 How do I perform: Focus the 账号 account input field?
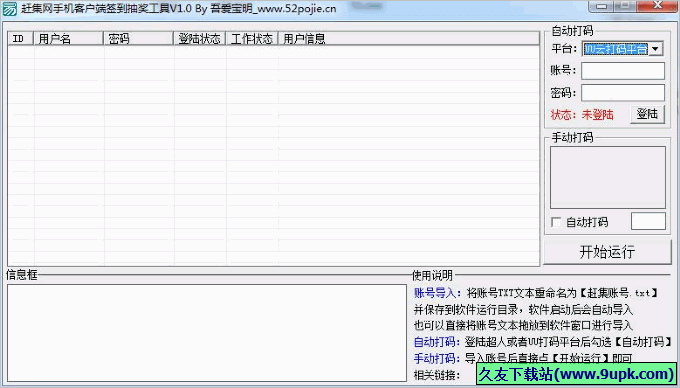623,71
